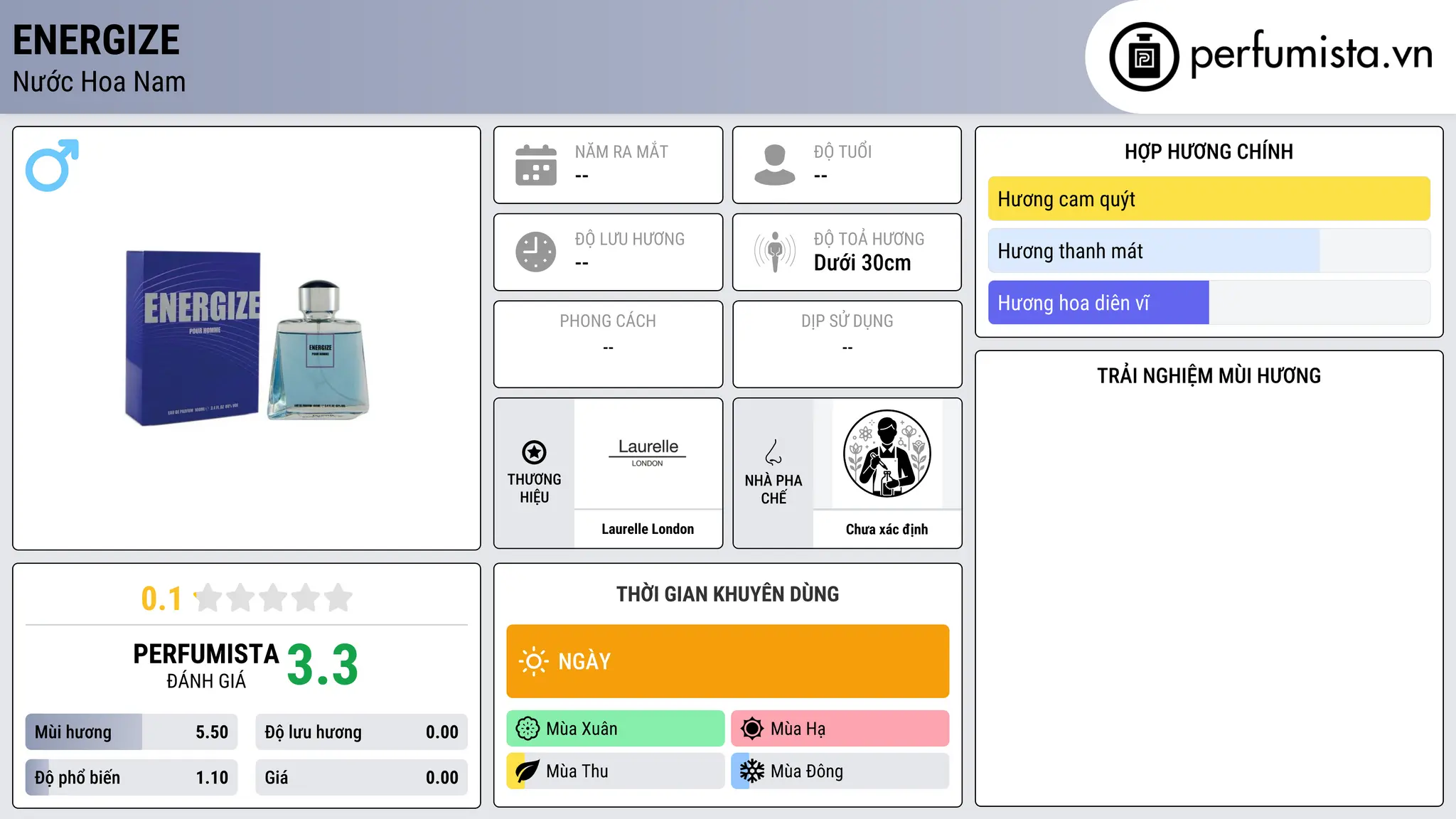Screen dimensions: 1456x819
Task: Click the person icon for age group
Action: click(775, 165)
